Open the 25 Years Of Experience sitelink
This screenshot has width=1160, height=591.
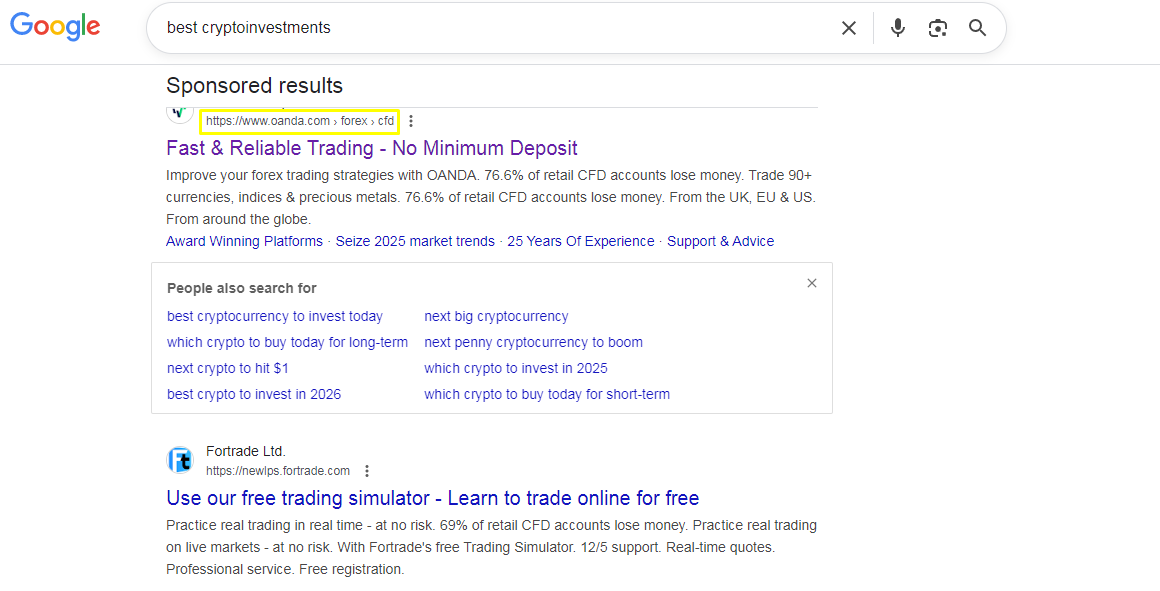click(581, 241)
